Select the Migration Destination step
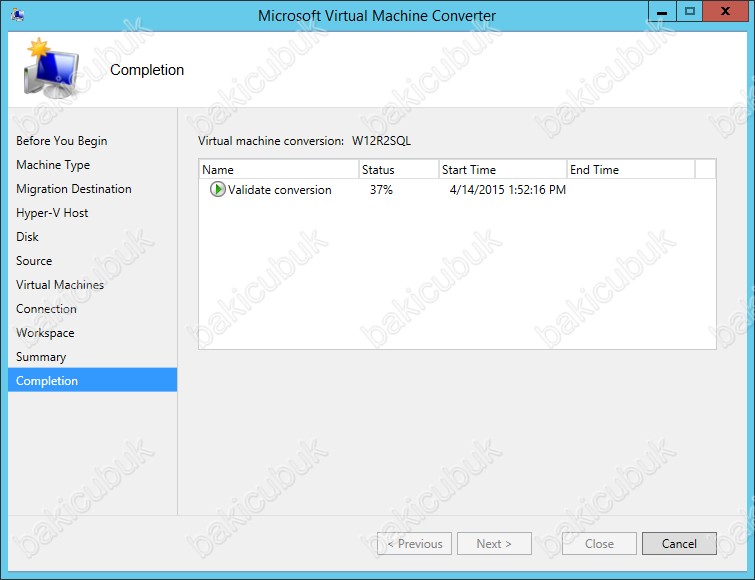Viewport: 755px width, 580px height. 74,189
